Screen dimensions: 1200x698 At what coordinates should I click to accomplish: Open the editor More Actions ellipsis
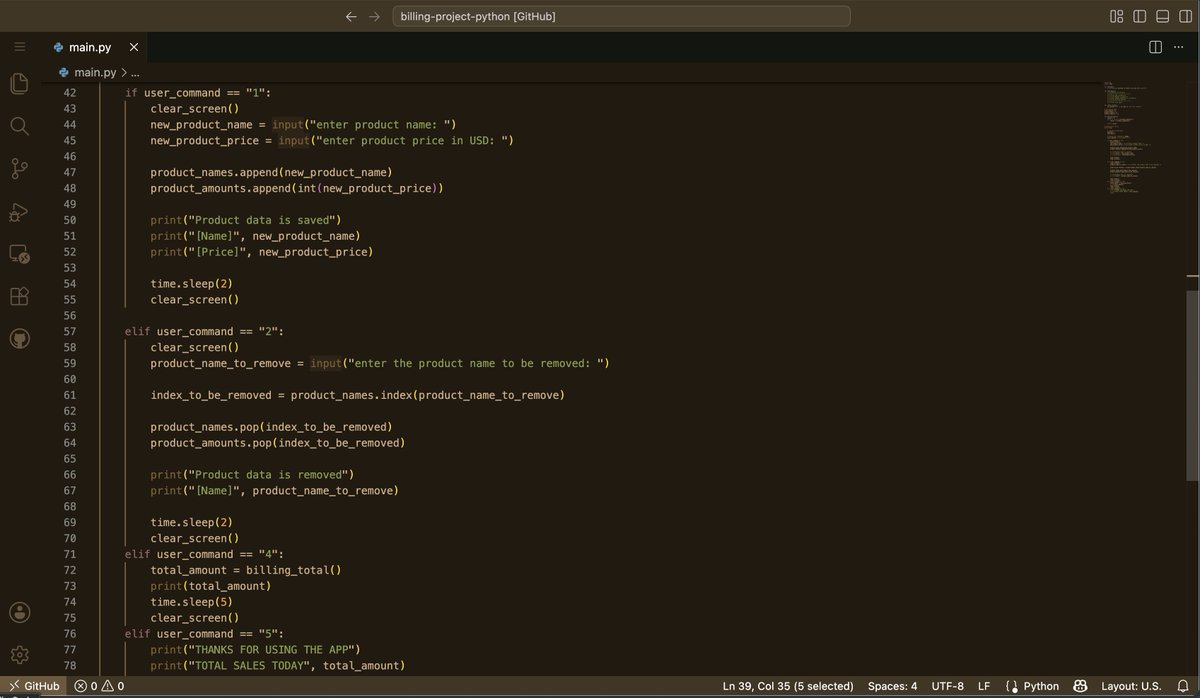pyautogui.click(x=1181, y=47)
